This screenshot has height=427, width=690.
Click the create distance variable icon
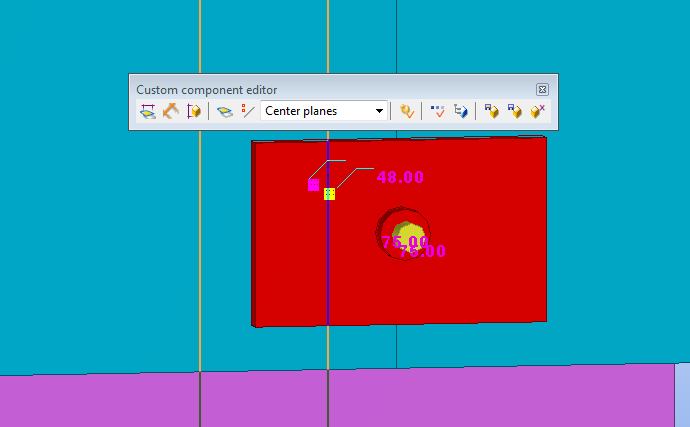click(148, 111)
